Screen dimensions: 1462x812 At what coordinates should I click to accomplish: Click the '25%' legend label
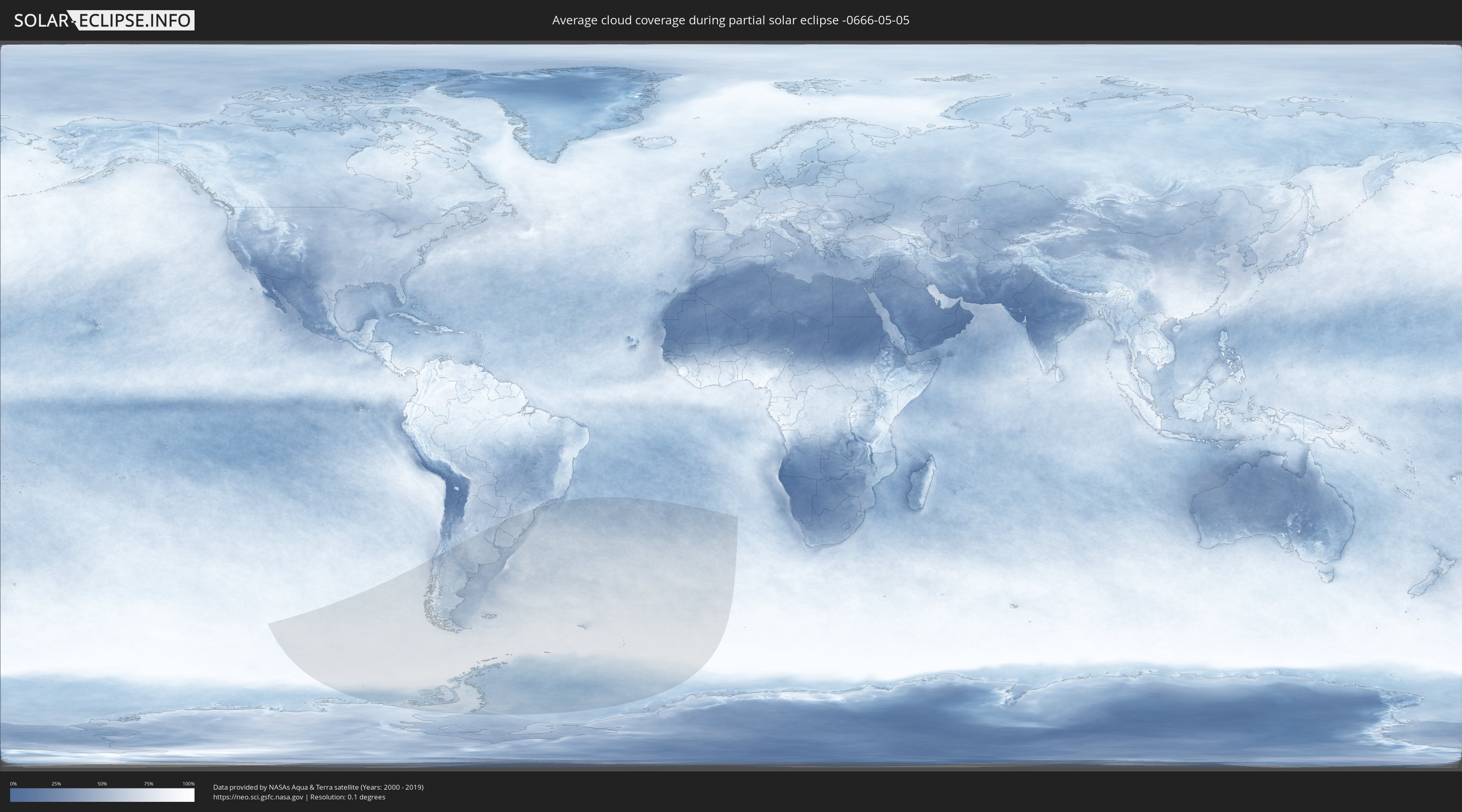[x=56, y=784]
